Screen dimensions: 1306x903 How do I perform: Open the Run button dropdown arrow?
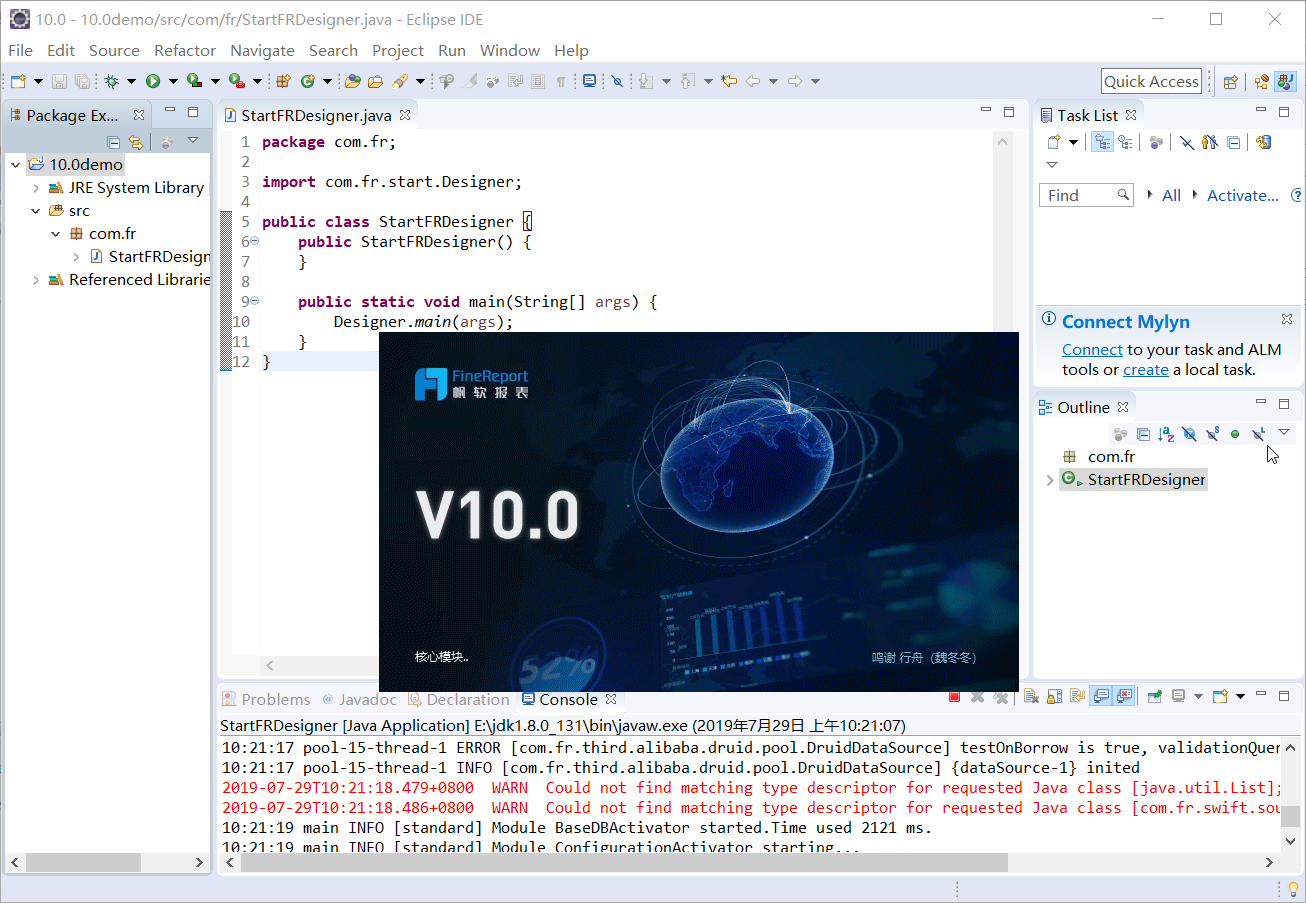(172, 81)
